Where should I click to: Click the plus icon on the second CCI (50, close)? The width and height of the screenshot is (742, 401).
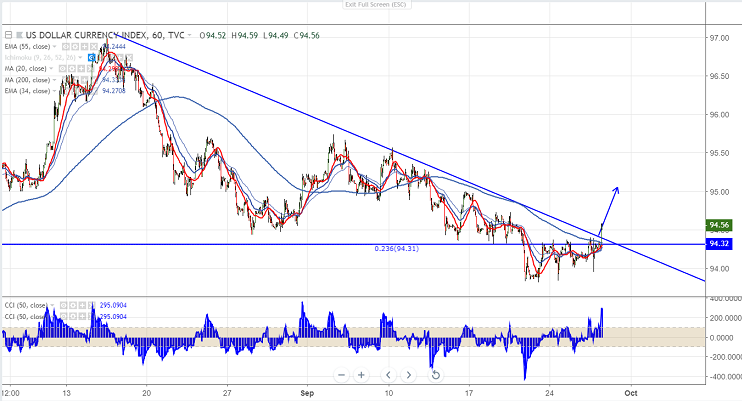pos(82,316)
